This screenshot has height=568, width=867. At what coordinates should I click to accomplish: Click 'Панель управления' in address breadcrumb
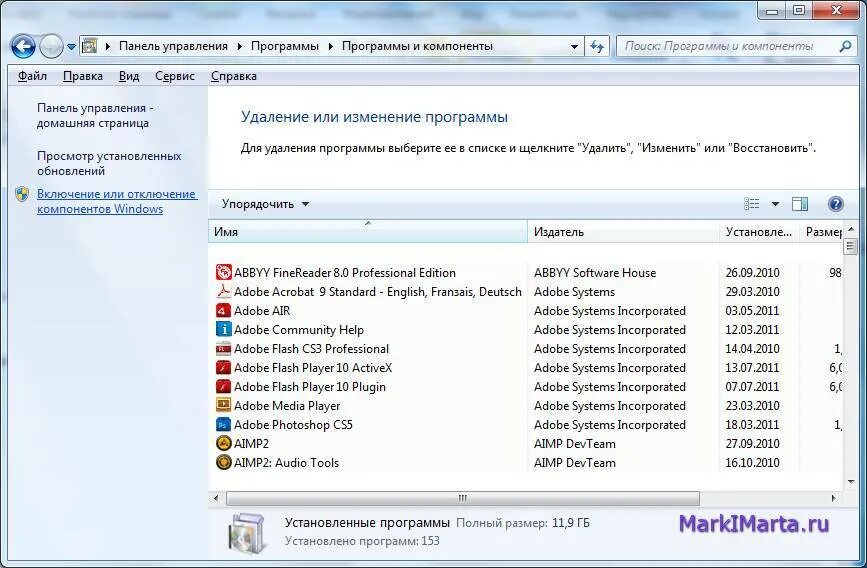tap(173, 46)
